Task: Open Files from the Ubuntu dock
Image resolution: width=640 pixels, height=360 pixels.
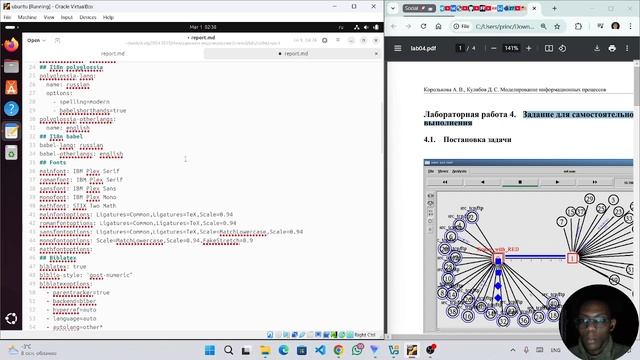Action: [11, 66]
